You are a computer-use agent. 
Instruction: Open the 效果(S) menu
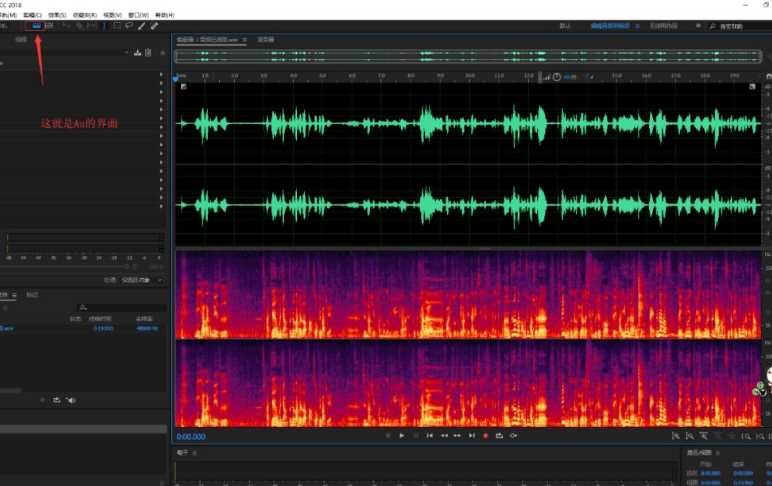click(57, 15)
